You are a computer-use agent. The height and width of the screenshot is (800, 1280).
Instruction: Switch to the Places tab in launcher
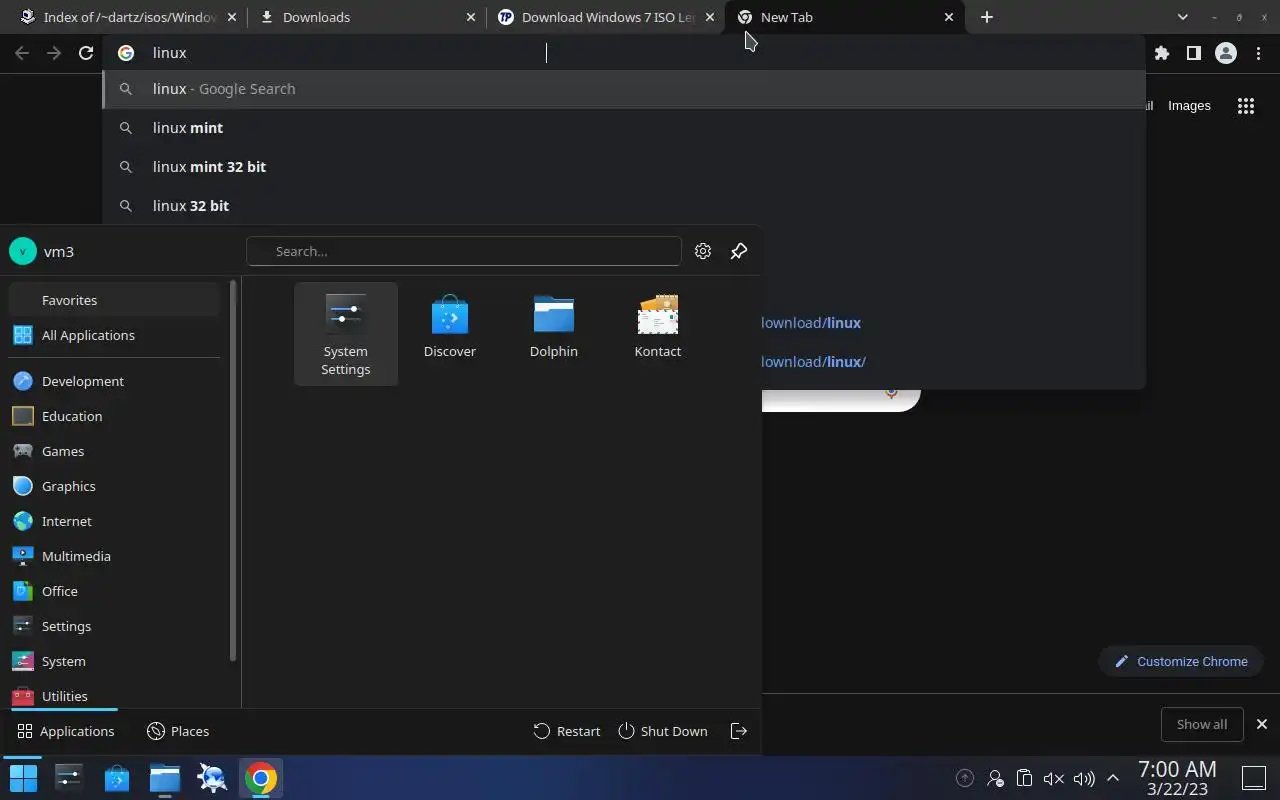pyautogui.click(x=178, y=731)
